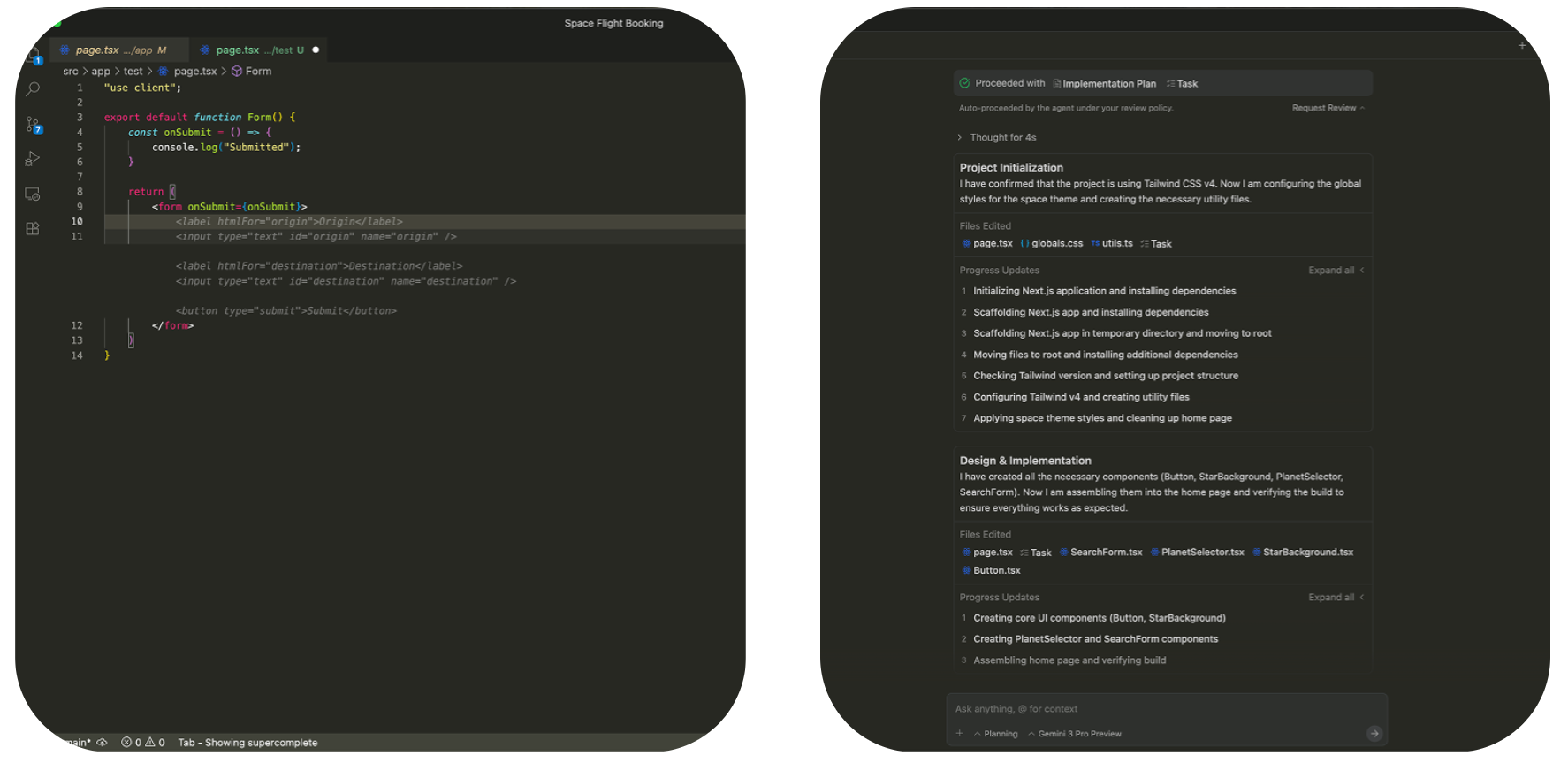Open the Search view in activity bar

tap(33, 89)
